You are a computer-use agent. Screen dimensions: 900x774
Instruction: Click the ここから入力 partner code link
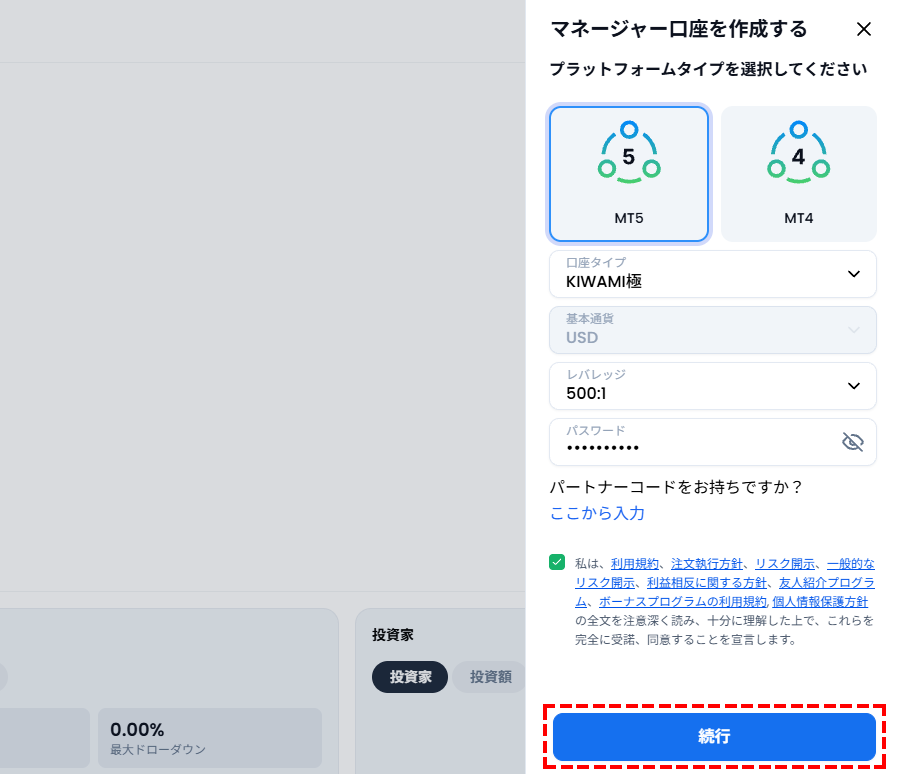597,513
